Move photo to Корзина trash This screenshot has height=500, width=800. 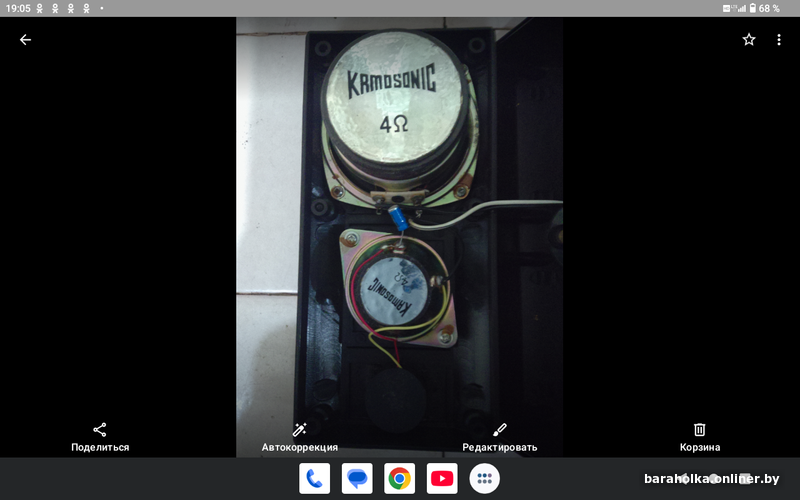point(699,437)
